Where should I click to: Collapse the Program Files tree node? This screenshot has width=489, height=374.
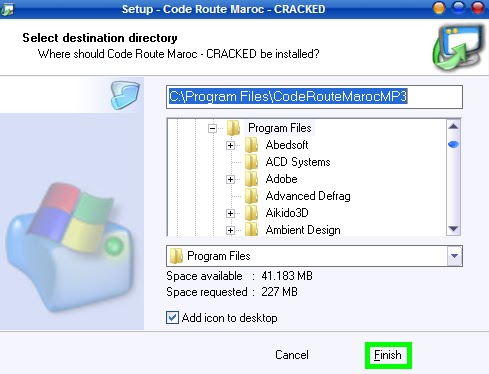pyautogui.click(x=212, y=128)
